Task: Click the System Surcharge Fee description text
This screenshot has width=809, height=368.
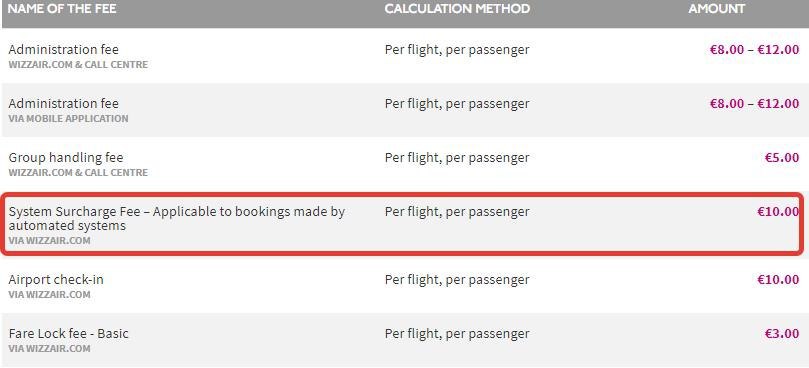Action: pyautogui.click(x=176, y=218)
